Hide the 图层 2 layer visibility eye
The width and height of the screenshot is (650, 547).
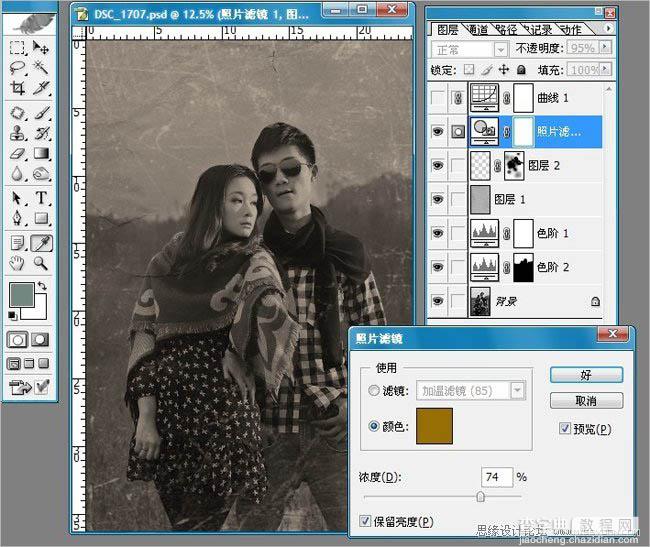coord(437,165)
